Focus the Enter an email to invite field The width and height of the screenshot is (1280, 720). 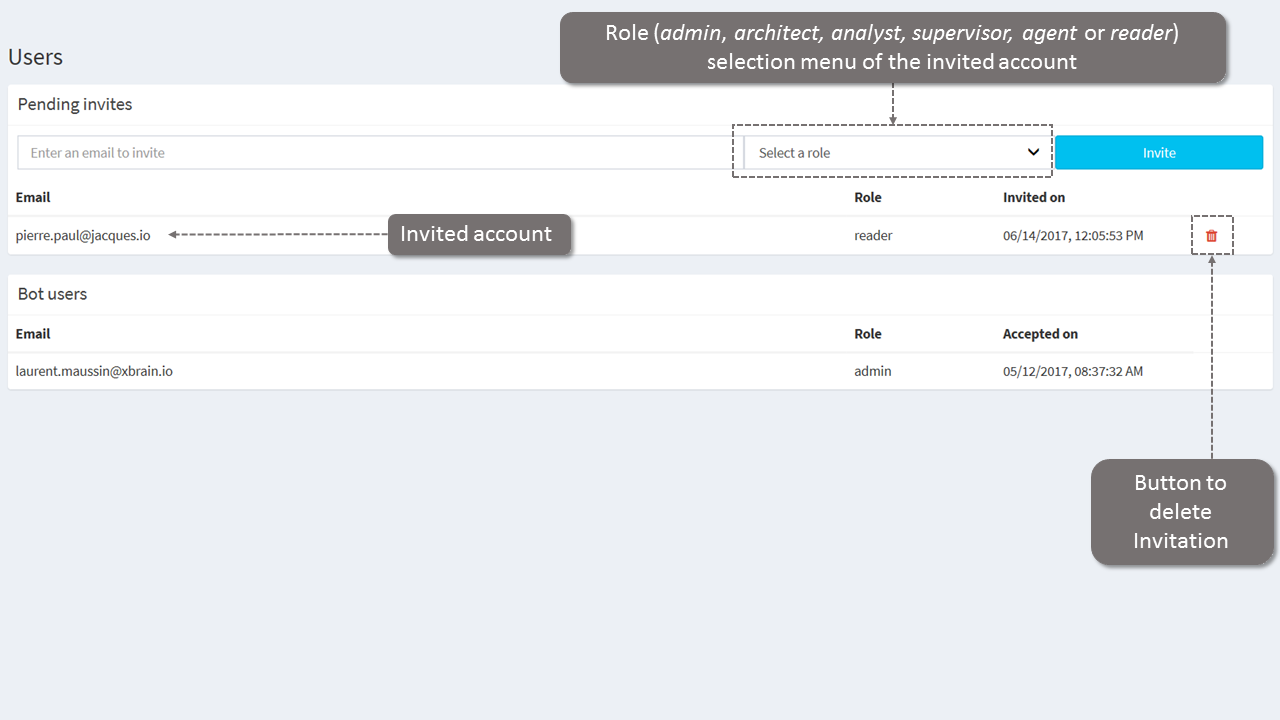click(379, 152)
